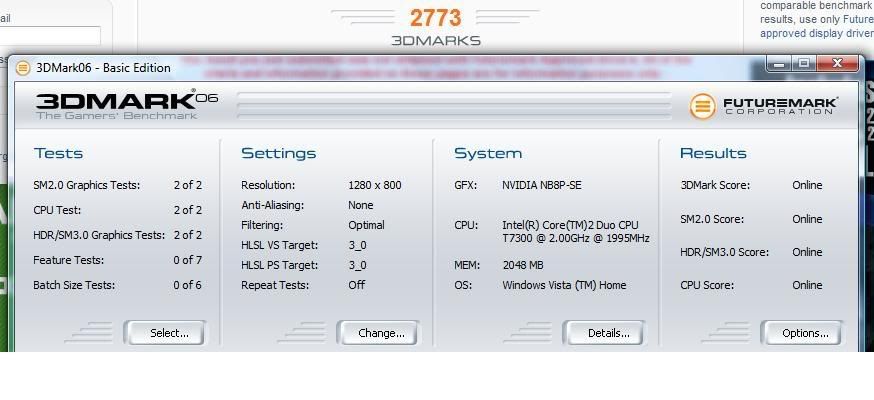Click the 2048 MB memory value
This screenshot has width=874, height=400.
(x=523, y=266)
